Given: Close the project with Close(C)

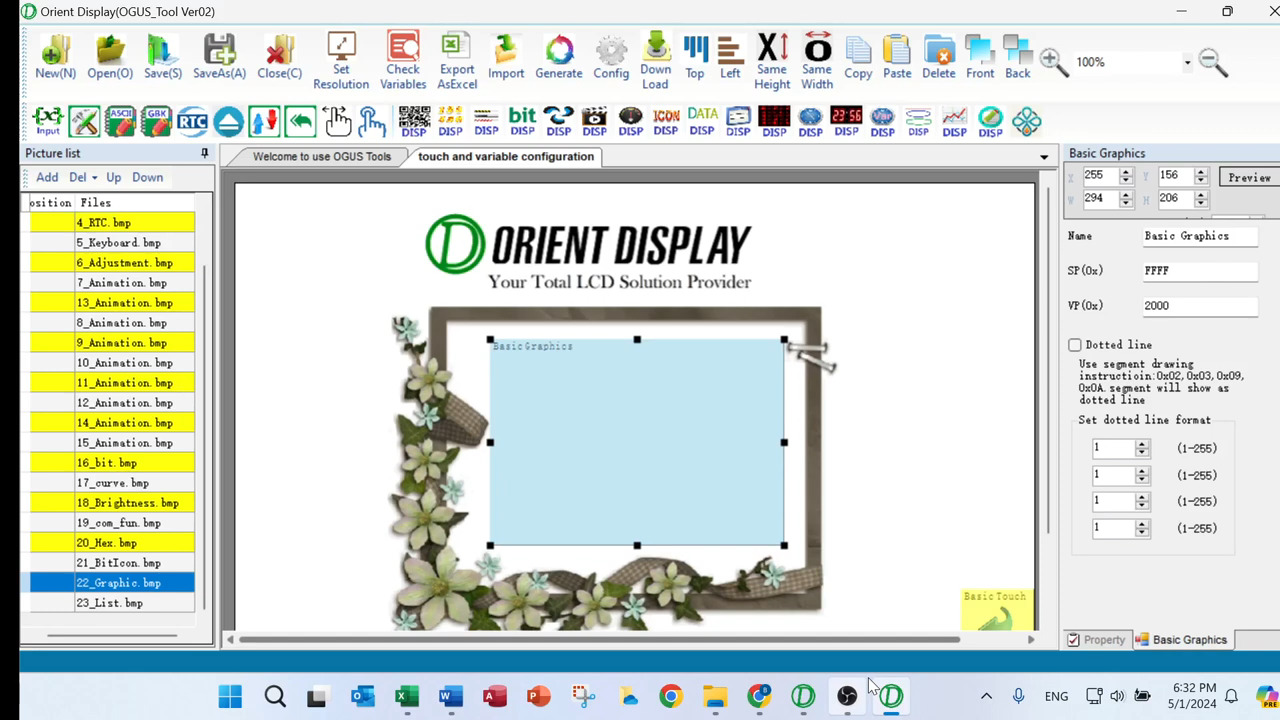Looking at the screenshot, I should coord(279,57).
